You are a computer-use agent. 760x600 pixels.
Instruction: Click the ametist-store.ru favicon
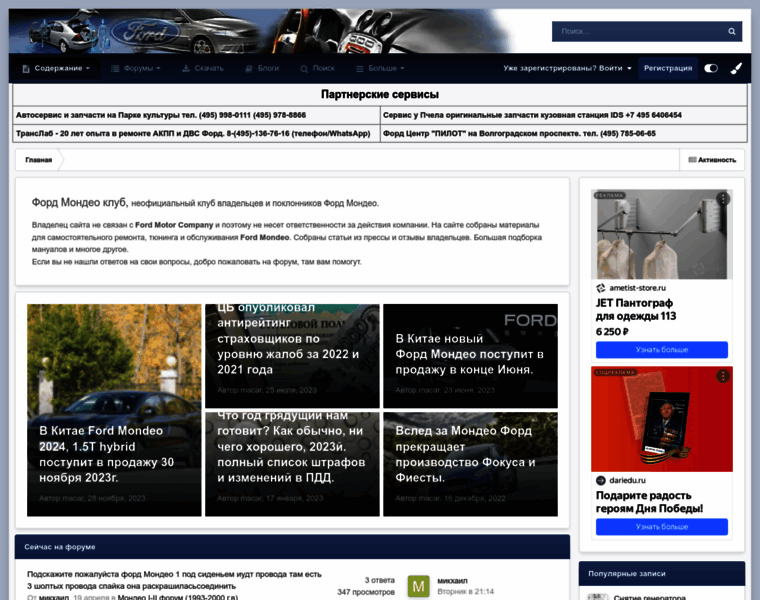tap(601, 288)
